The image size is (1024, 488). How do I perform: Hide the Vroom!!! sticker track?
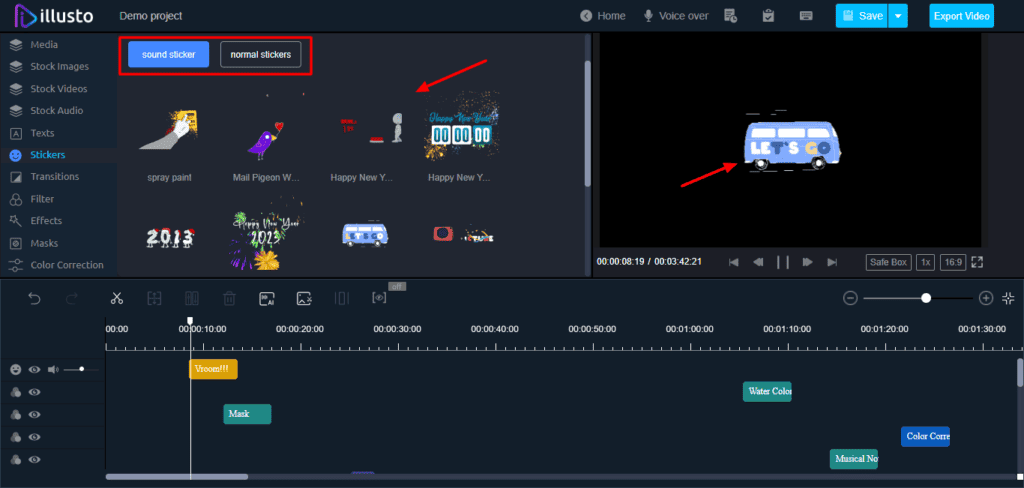pos(34,370)
